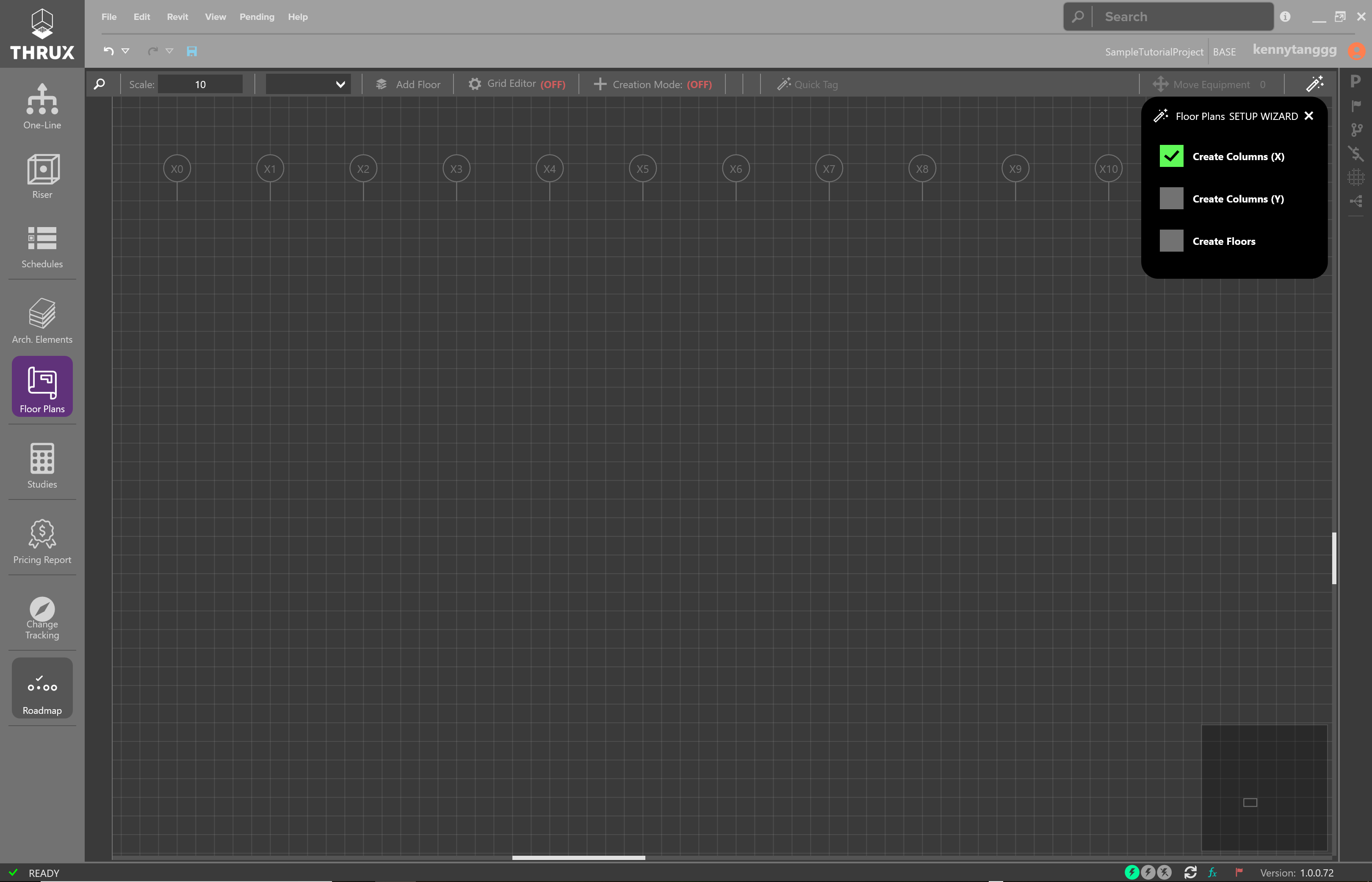Click the P icon in right sidebar

pos(1355,81)
